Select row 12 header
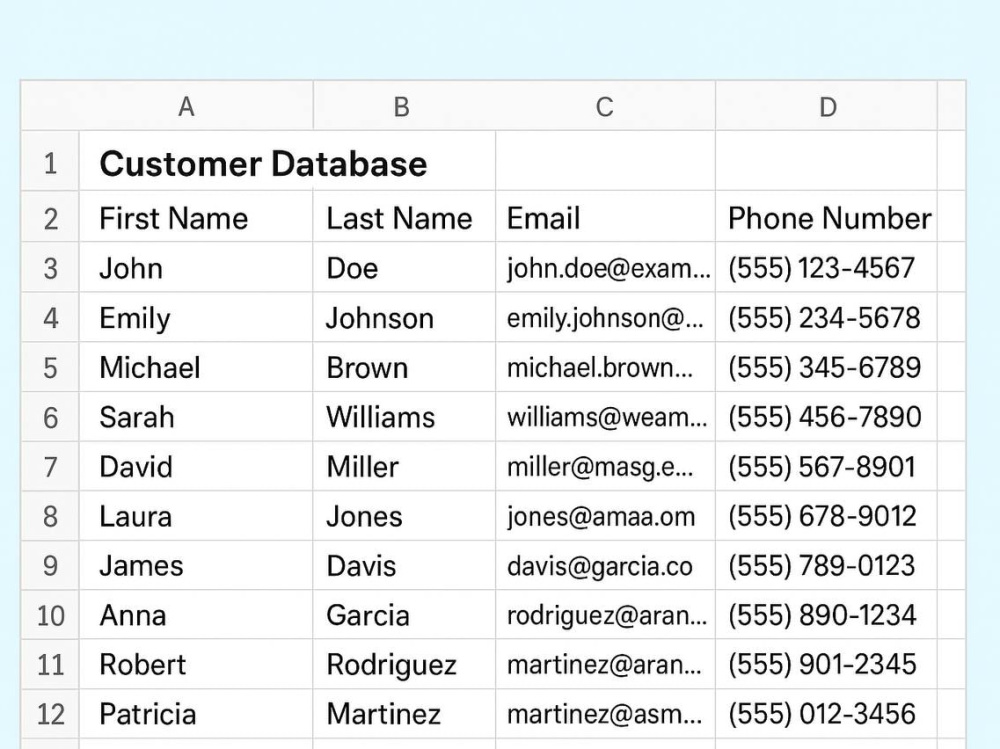1000x749 pixels. (x=50, y=713)
